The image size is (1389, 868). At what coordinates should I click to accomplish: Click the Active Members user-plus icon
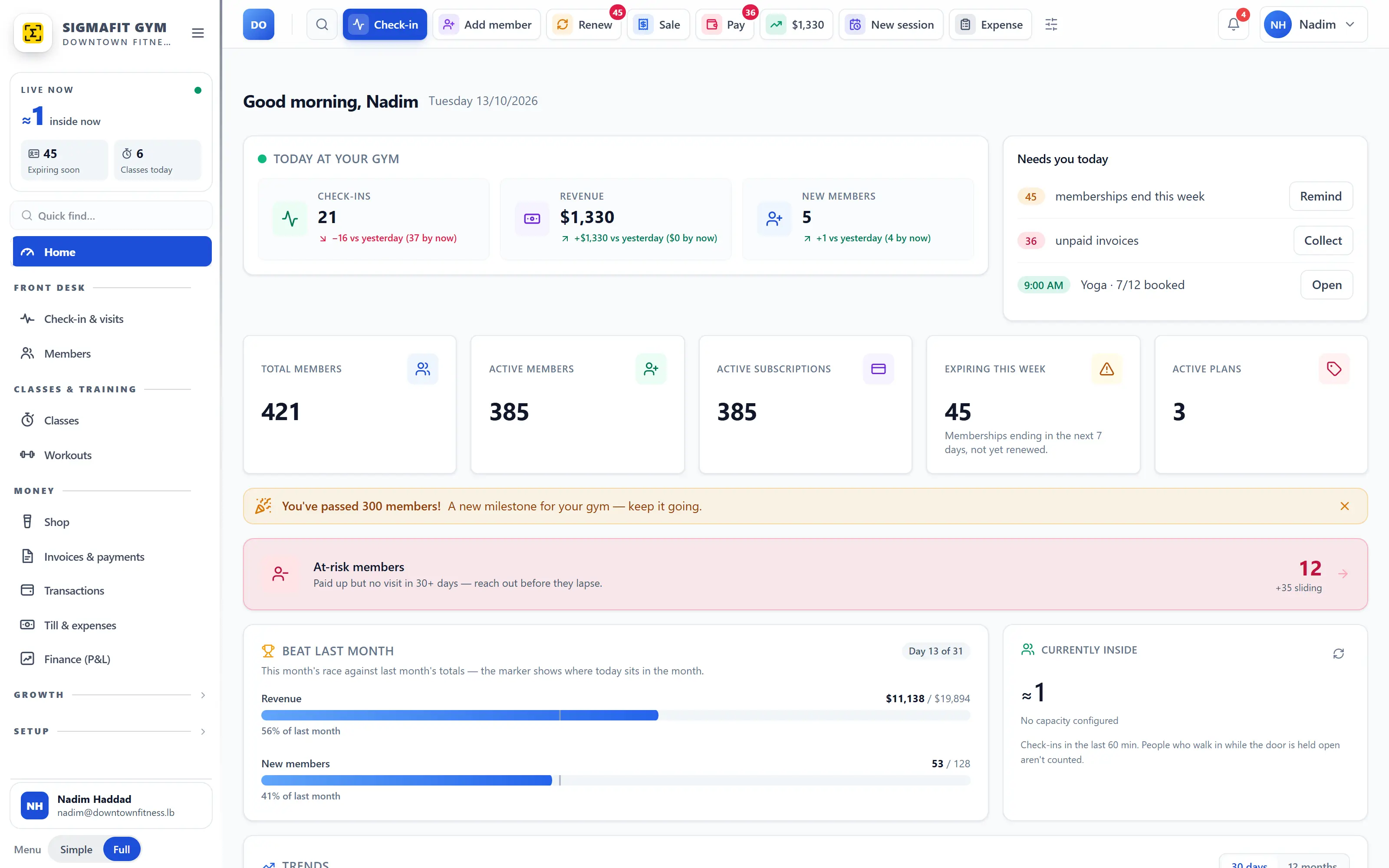point(651,368)
